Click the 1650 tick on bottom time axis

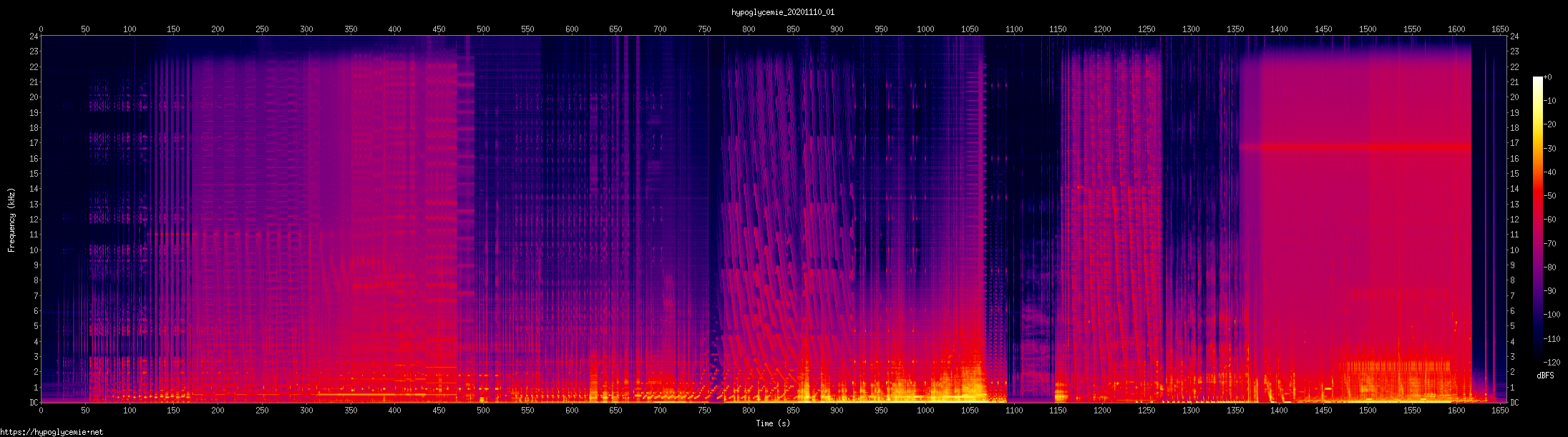(1214, 411)
